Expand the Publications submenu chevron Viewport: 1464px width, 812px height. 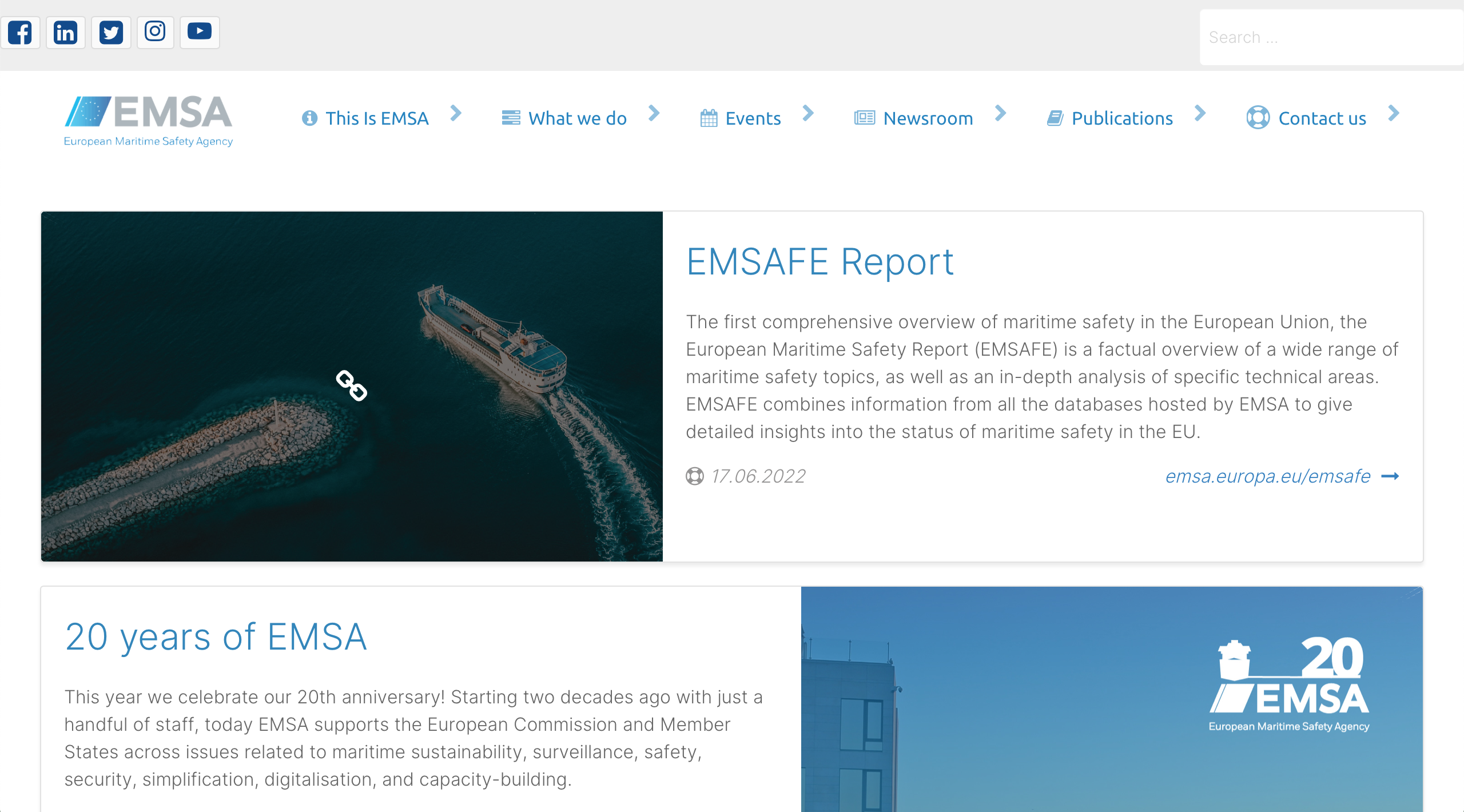click(1200, 114)
